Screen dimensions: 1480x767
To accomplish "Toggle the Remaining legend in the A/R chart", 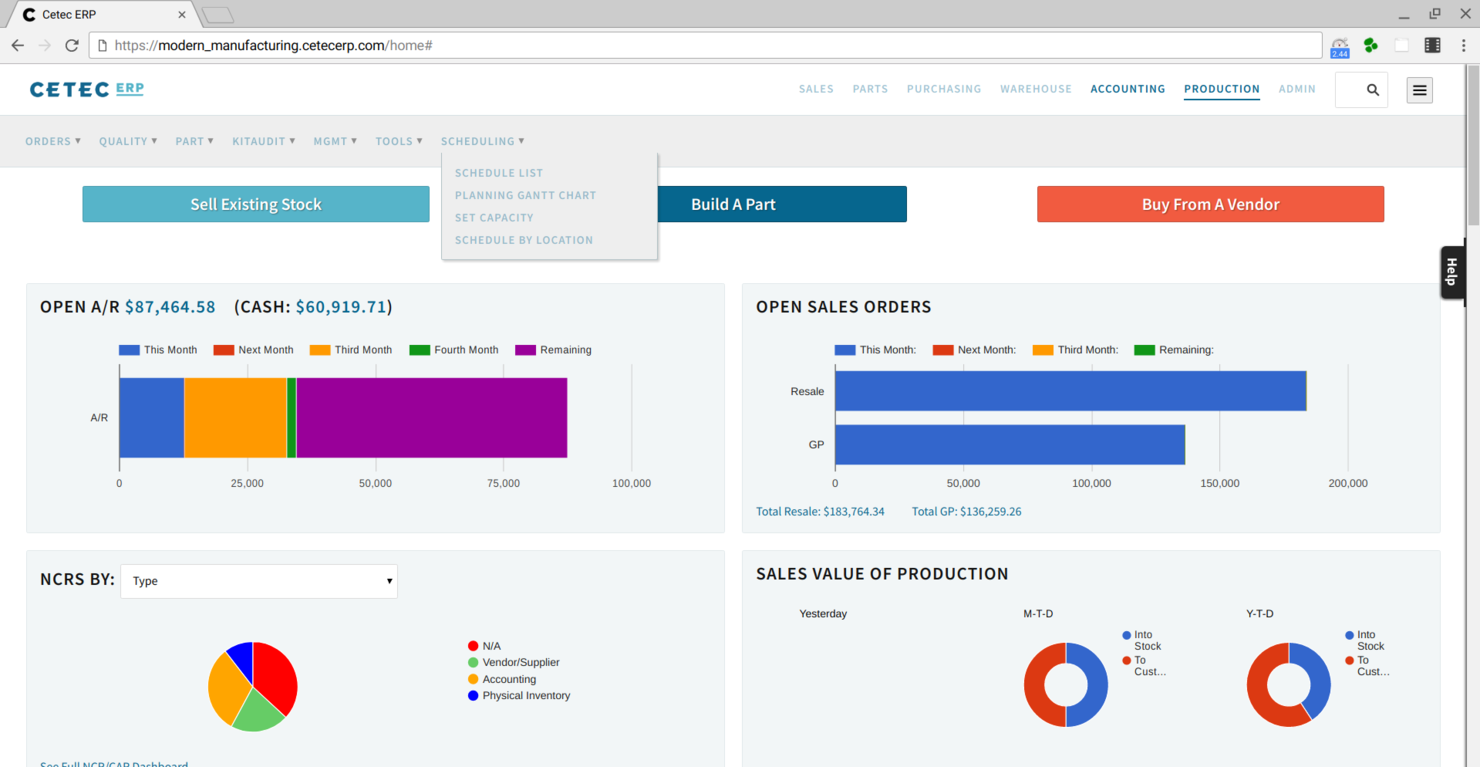I will click(x=555, y=349).
